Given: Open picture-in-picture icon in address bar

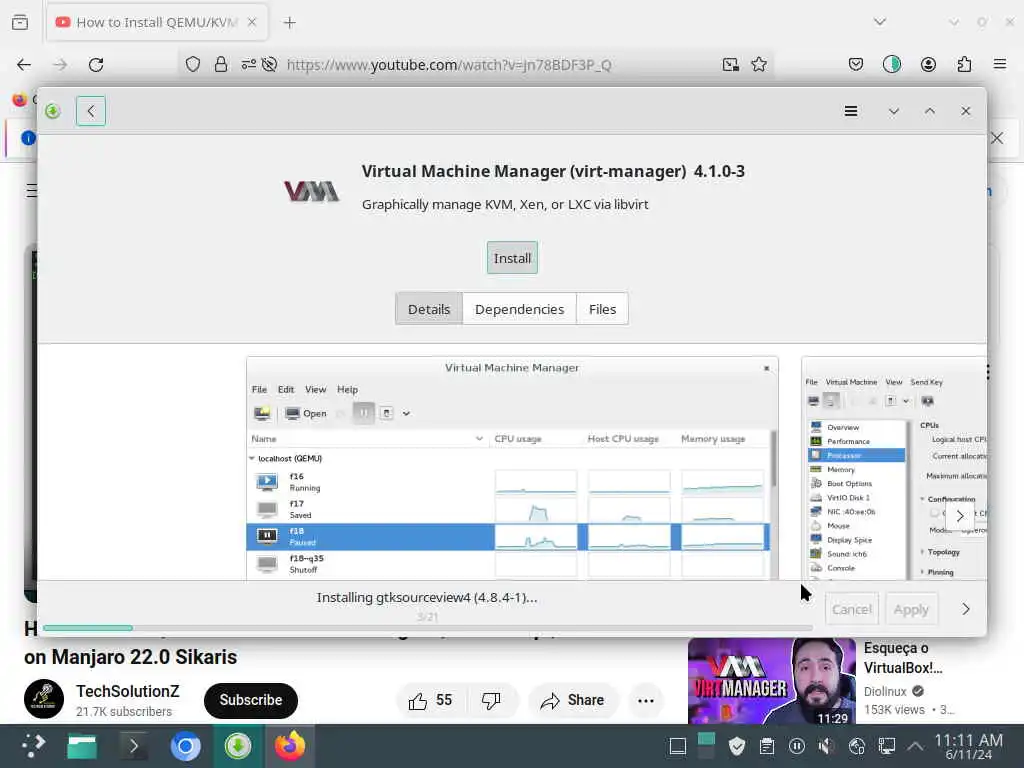Looking at the screenshot, I should point(730,65).
